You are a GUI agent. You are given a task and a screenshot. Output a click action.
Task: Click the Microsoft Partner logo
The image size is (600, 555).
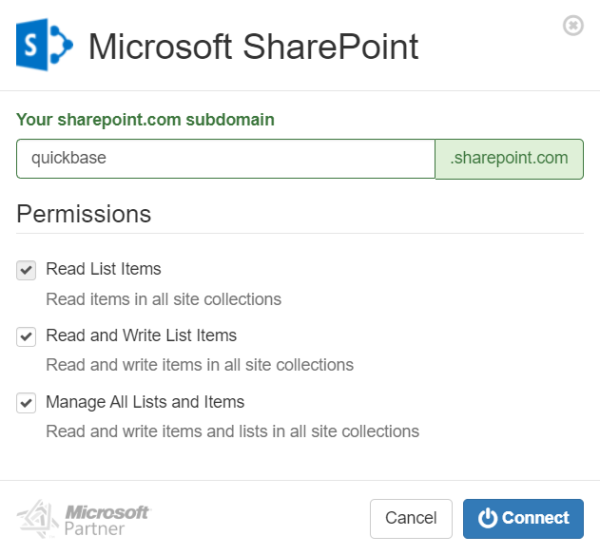pyautogui.click(x=83, y=519)
